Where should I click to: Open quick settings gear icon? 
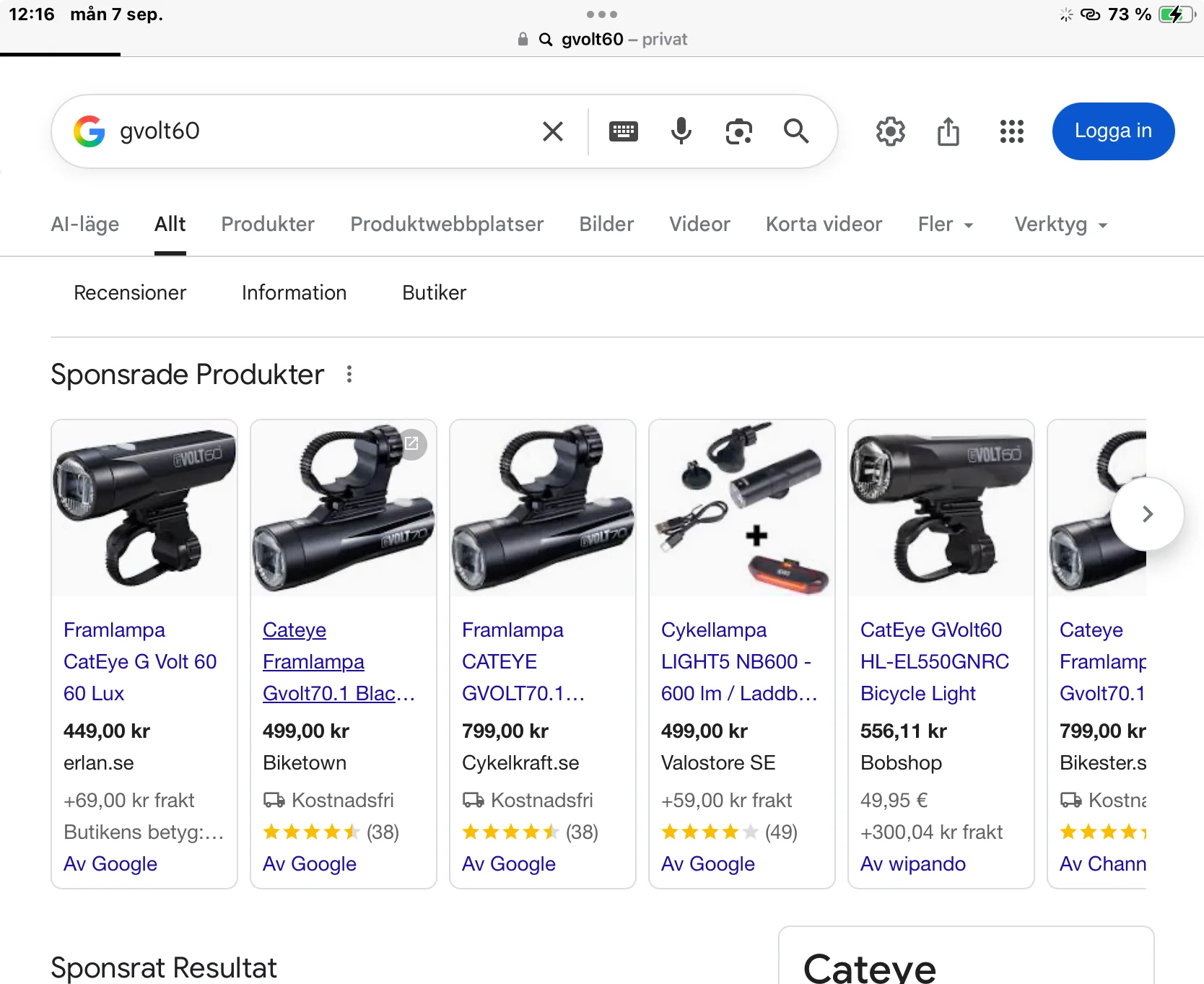[x=891, y=131]
